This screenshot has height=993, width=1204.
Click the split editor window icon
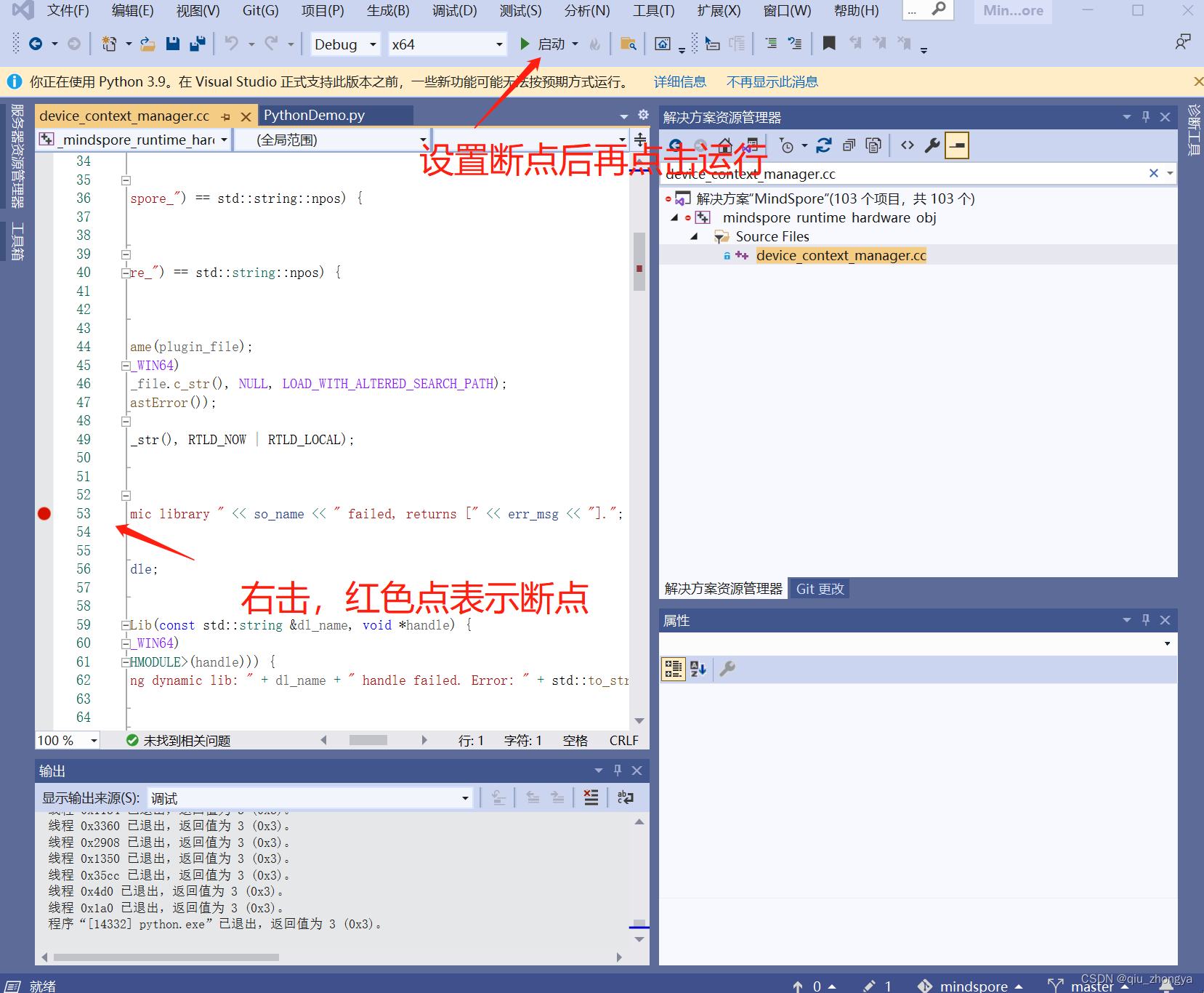coord(639,139)
